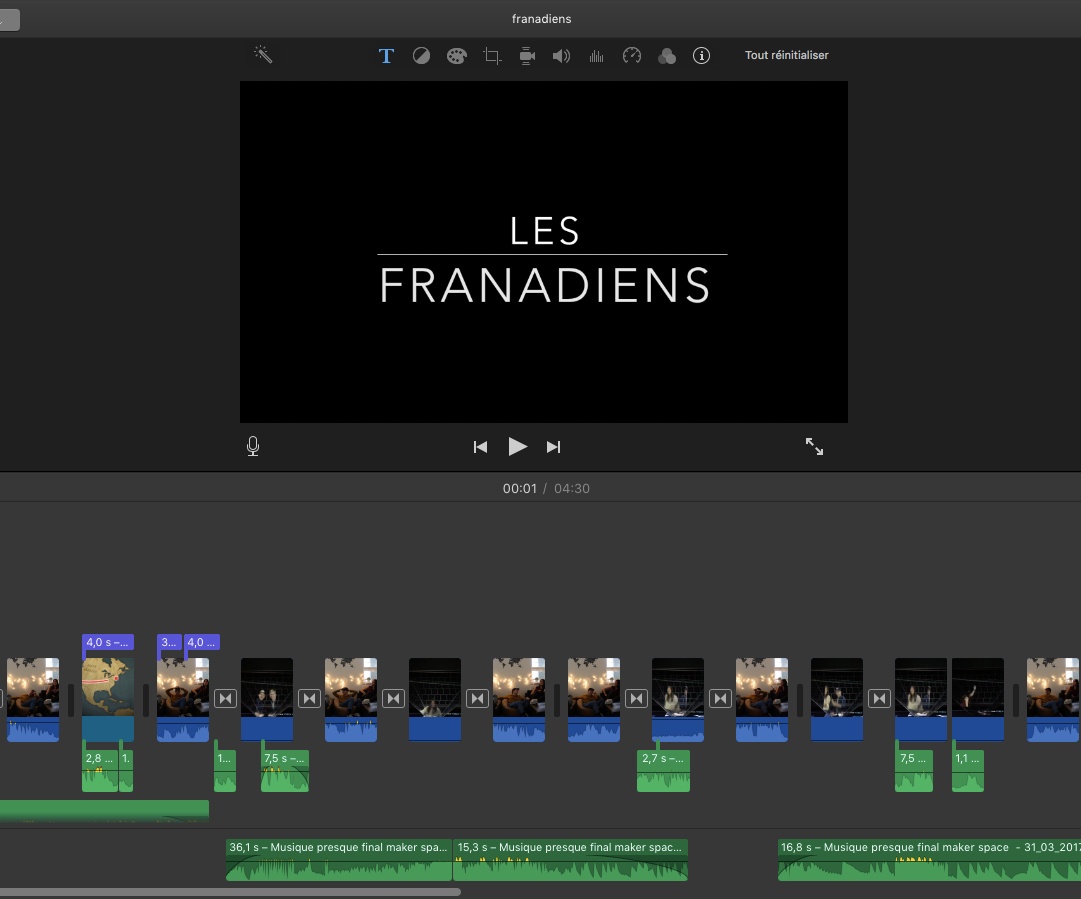
Task: Open the clip filters effects icon
Action: click(666, 55)
